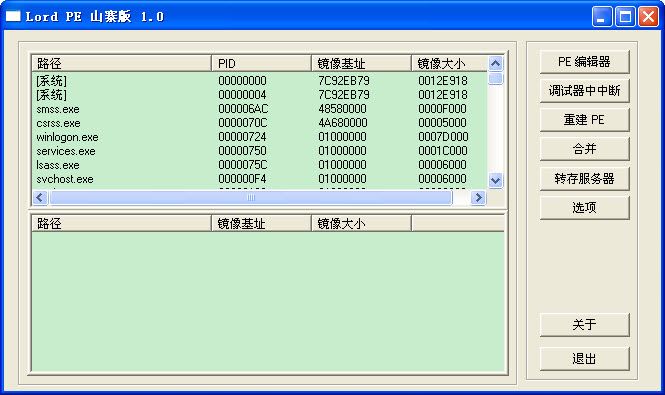Viewport: 665px width, 395px height.
Task: Click PID value 00000724
Action: [242, 137]
